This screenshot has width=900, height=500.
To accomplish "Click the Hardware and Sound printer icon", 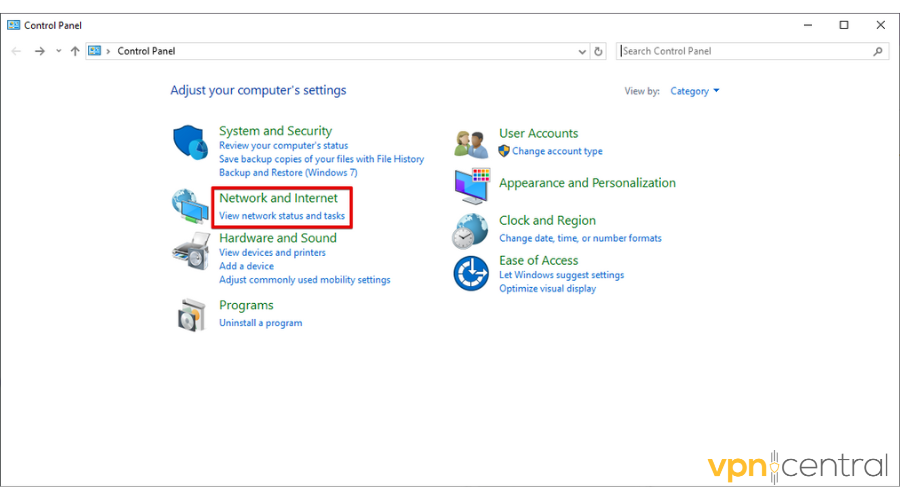I will pyautogui.click(x=189, y=251).
